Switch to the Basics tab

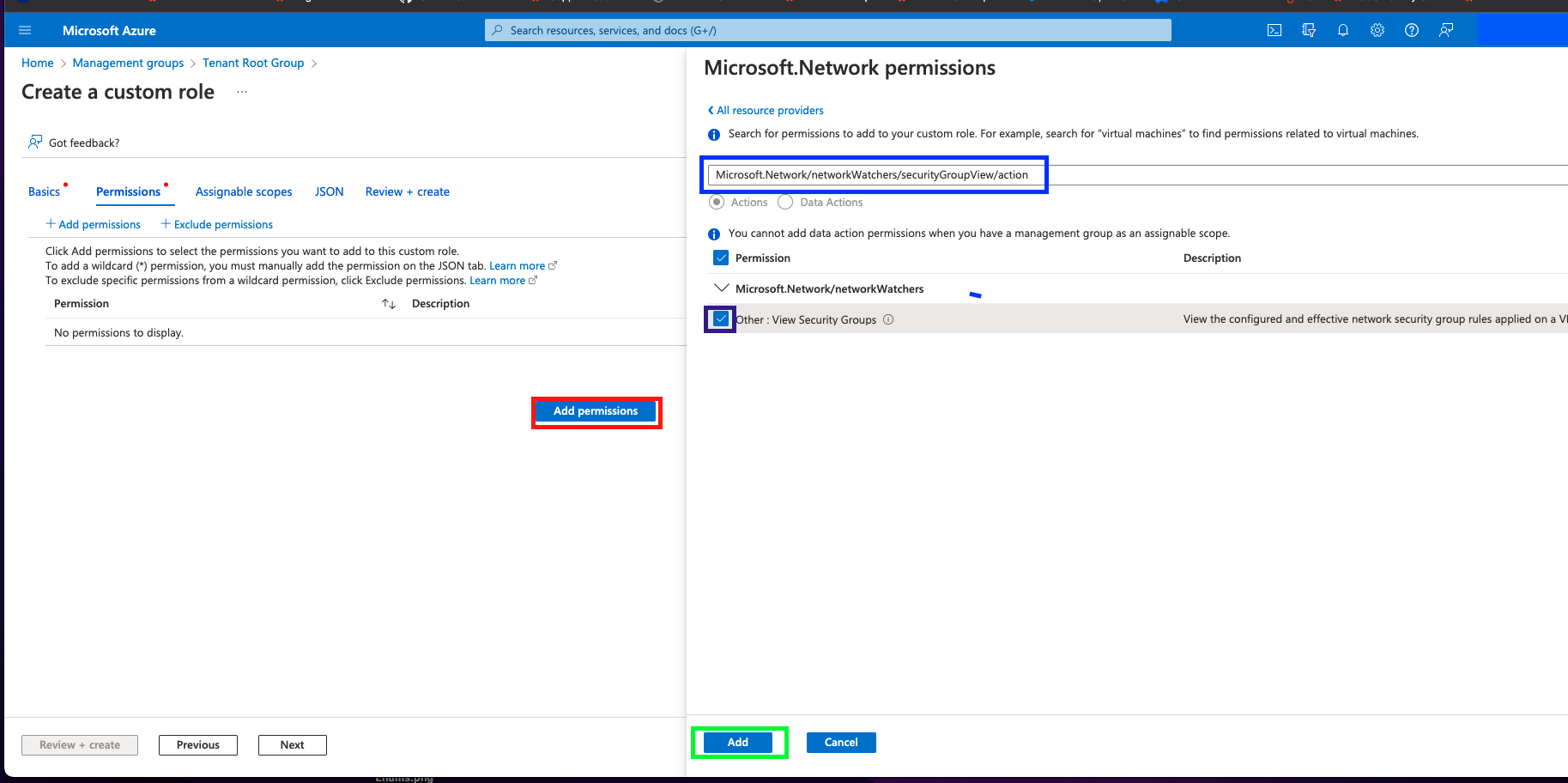[x=44, y=191]
